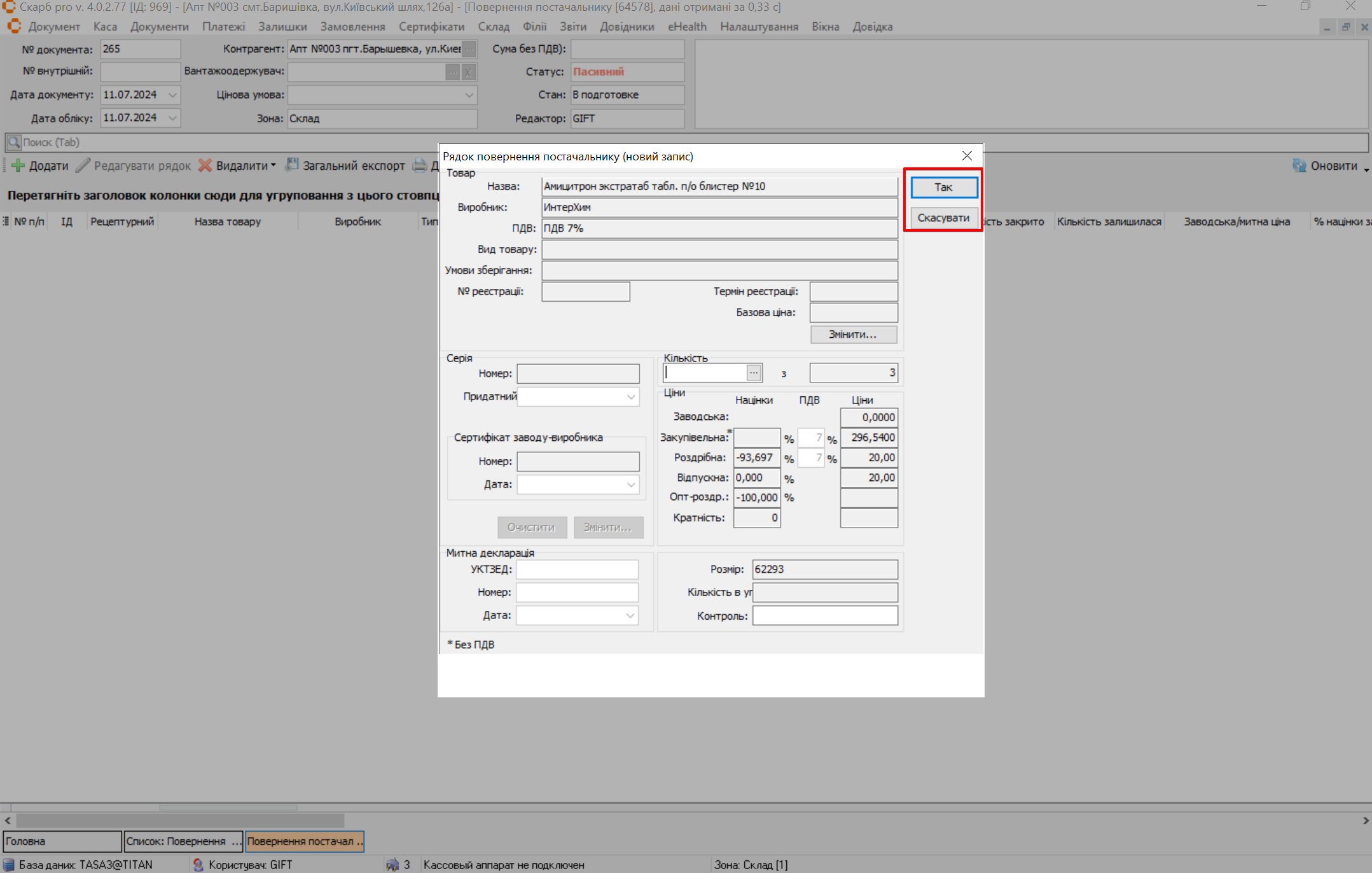Screen dimensions: 1372x873
Task: Open the Митна декларація Дата dropdown
Action: click(x=630, y=615)
